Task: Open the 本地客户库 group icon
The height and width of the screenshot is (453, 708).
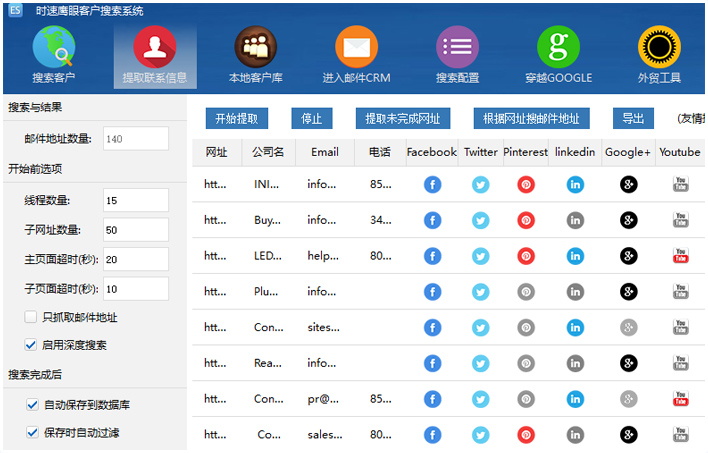Action: [255, 47]
